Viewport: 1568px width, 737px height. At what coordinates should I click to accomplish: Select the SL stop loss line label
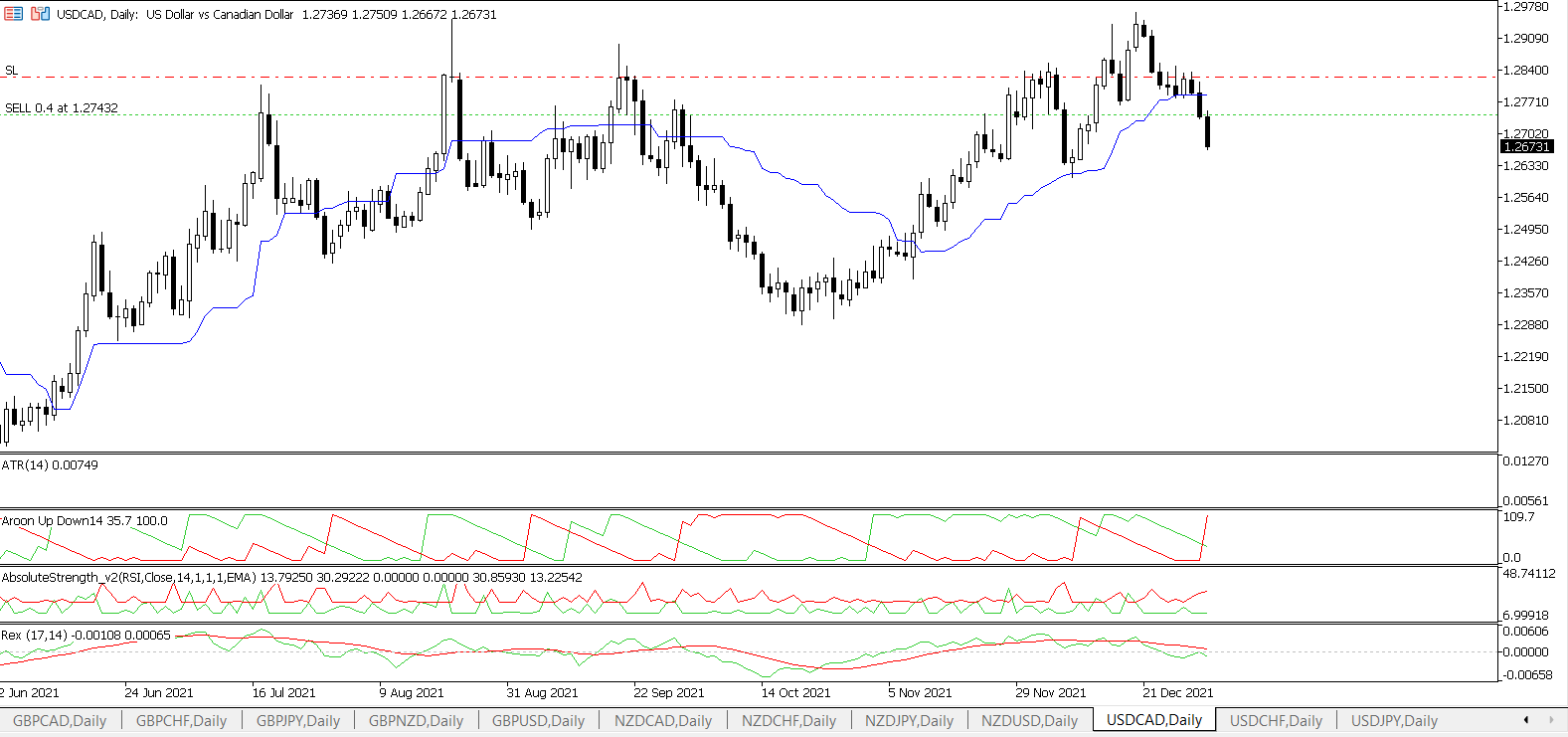pos(11,71)
